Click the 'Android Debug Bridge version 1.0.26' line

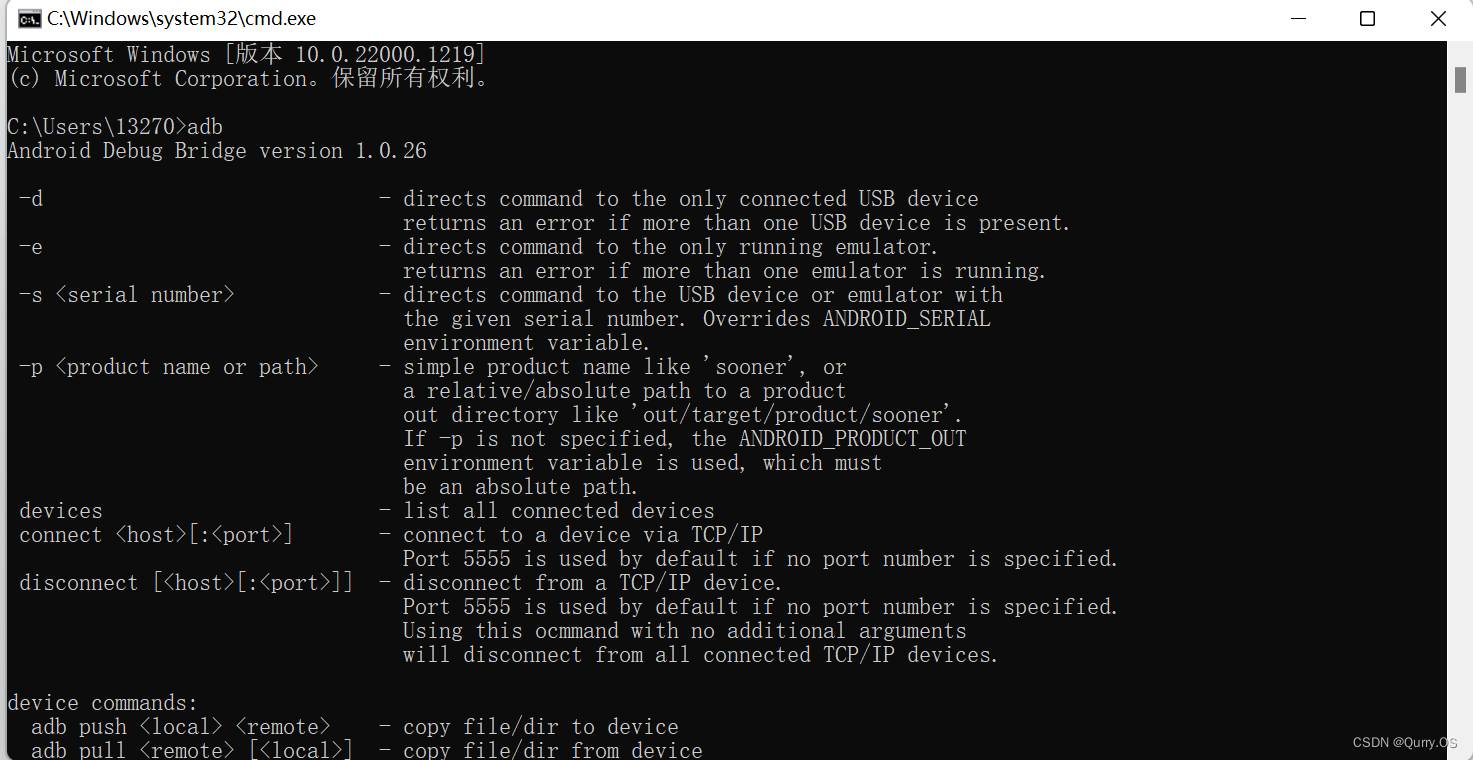217,151
